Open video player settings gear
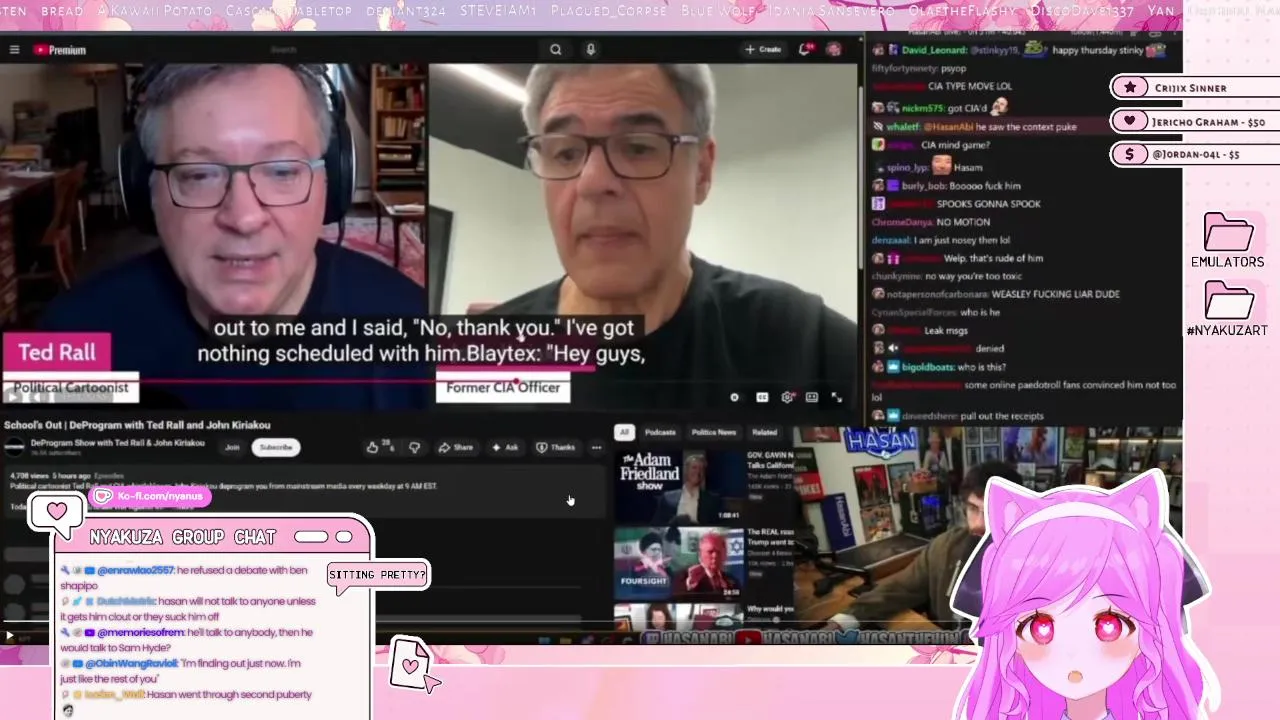The height and width of the screenshot is (720, 1280). 787,397
